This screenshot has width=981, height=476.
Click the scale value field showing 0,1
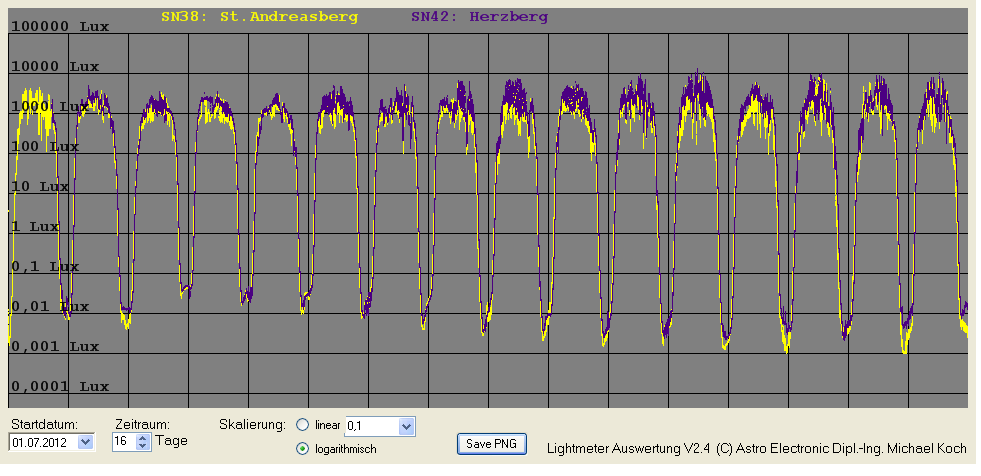point(370,427)
